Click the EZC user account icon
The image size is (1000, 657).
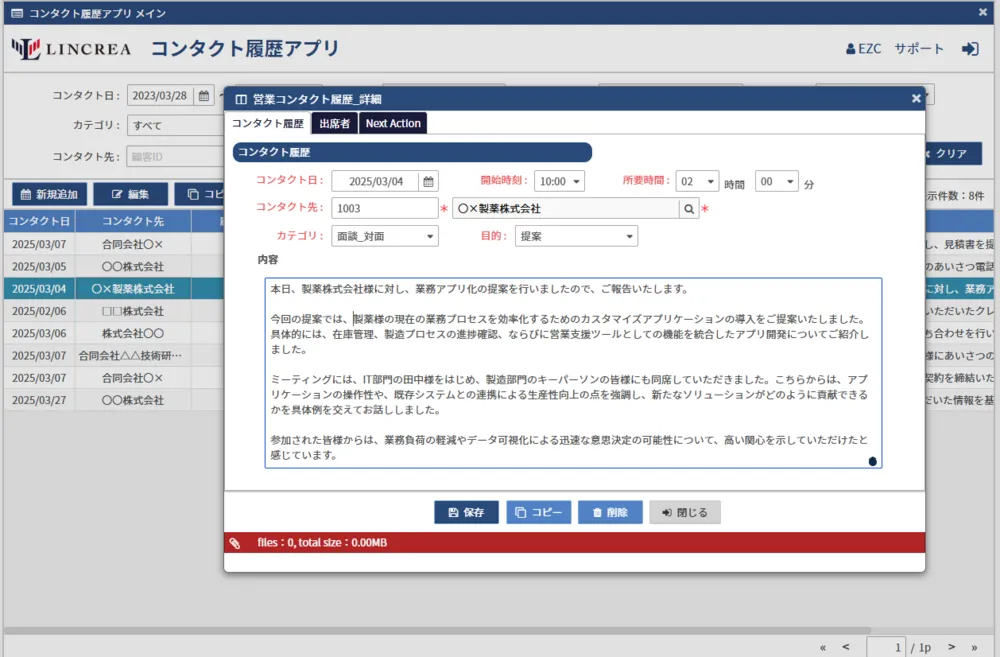coord(851,49)
